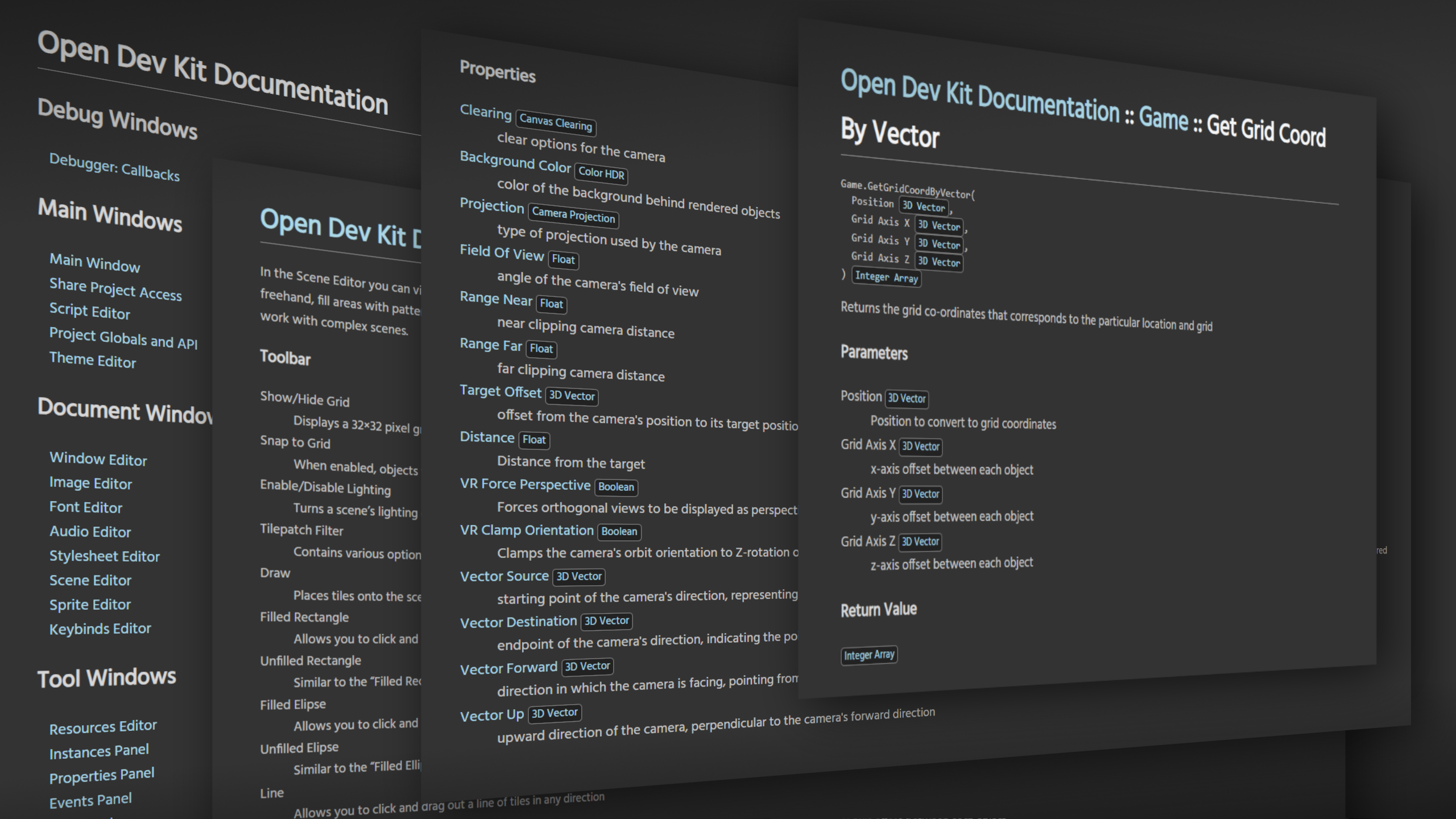
Task: Open the Resources Editor link
Action: [103, 727]
